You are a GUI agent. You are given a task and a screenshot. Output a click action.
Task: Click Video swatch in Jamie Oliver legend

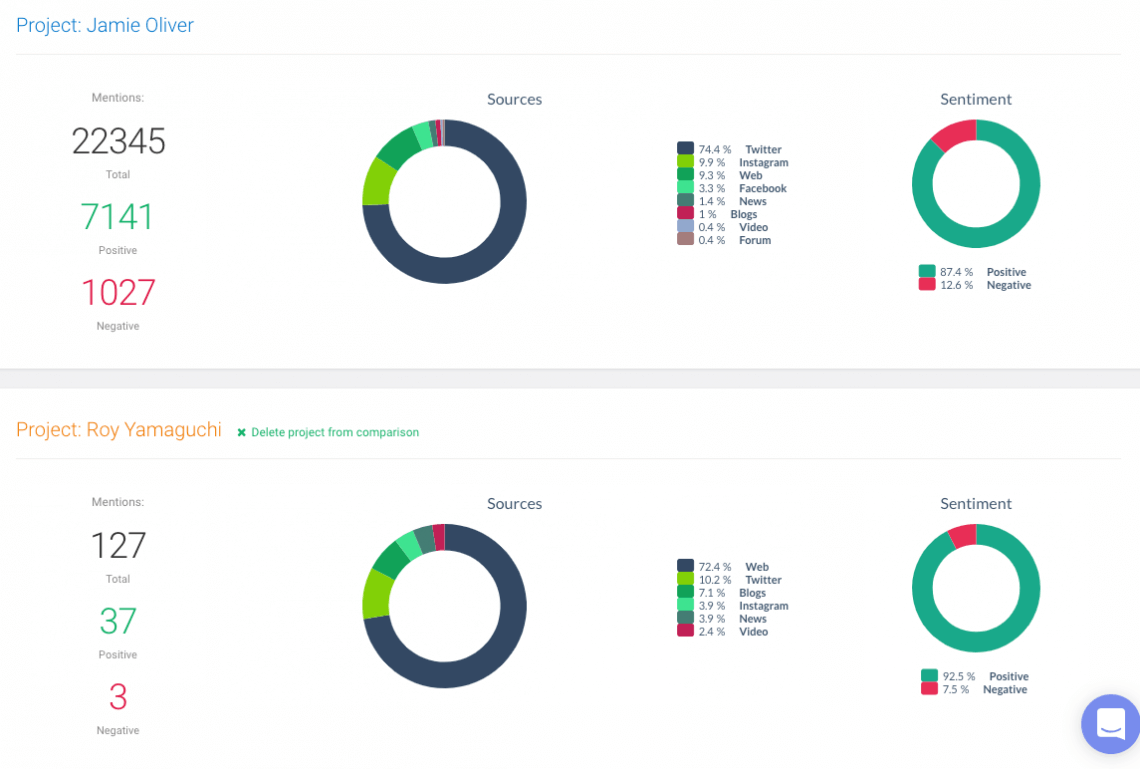685,226
